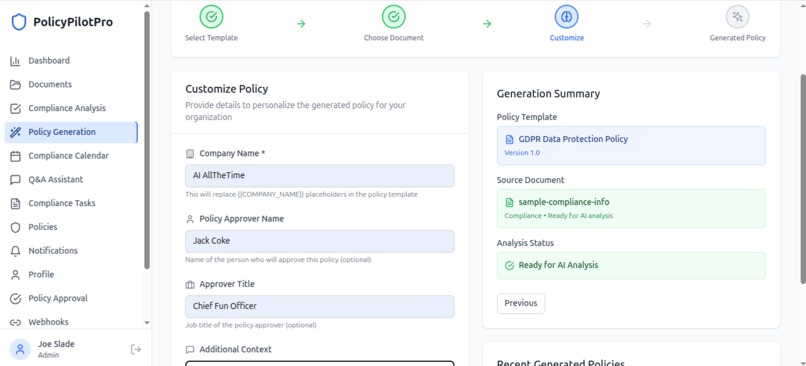Go to Policies section
Screen dimensions: 806x366
pos(71,227)
